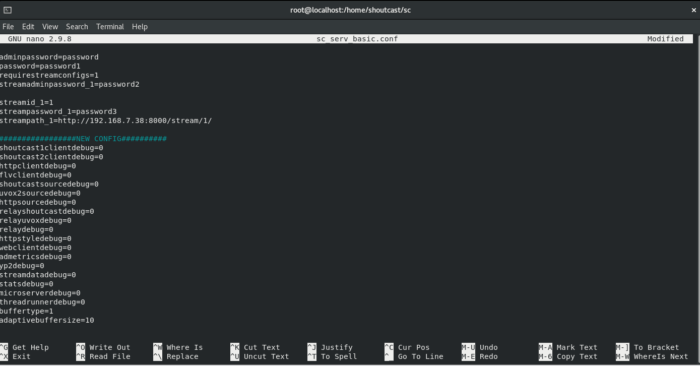Open the Edit menu

(x=28, y=27)
